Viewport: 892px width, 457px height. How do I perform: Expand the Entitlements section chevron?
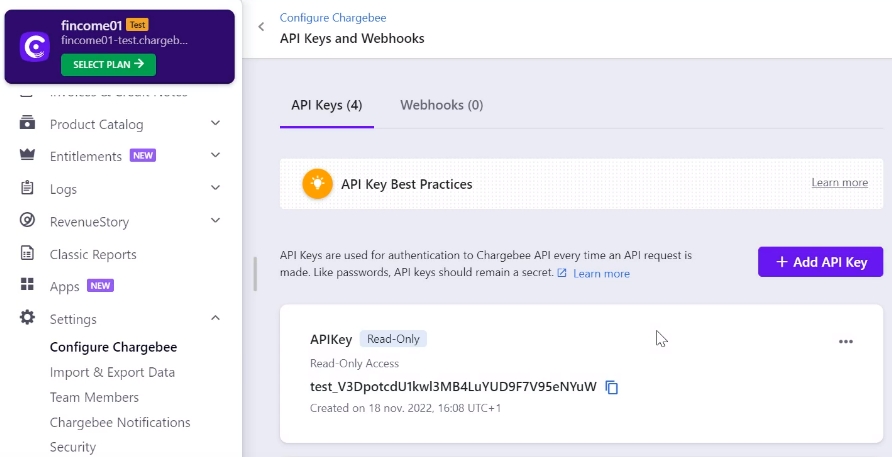click(216, 155)
